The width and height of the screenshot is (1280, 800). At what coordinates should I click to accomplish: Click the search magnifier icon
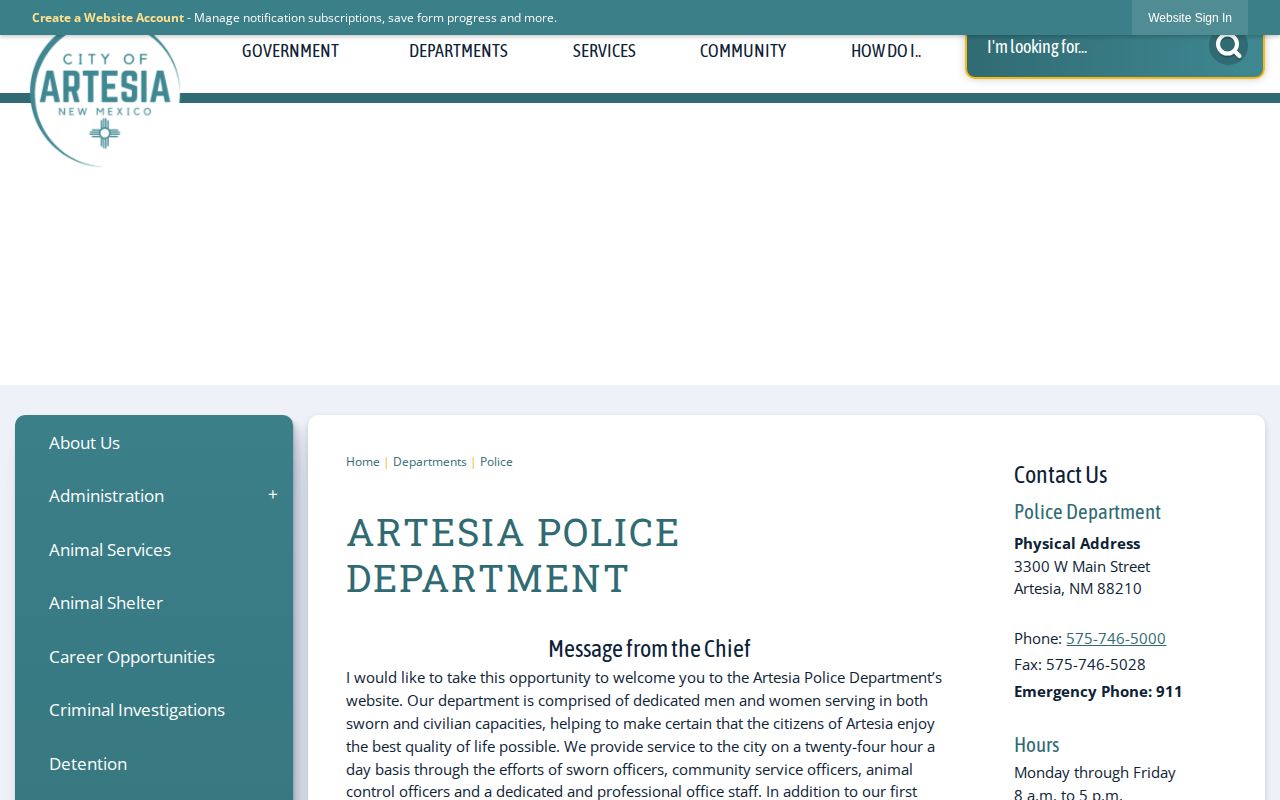[x=1228, y=46]
